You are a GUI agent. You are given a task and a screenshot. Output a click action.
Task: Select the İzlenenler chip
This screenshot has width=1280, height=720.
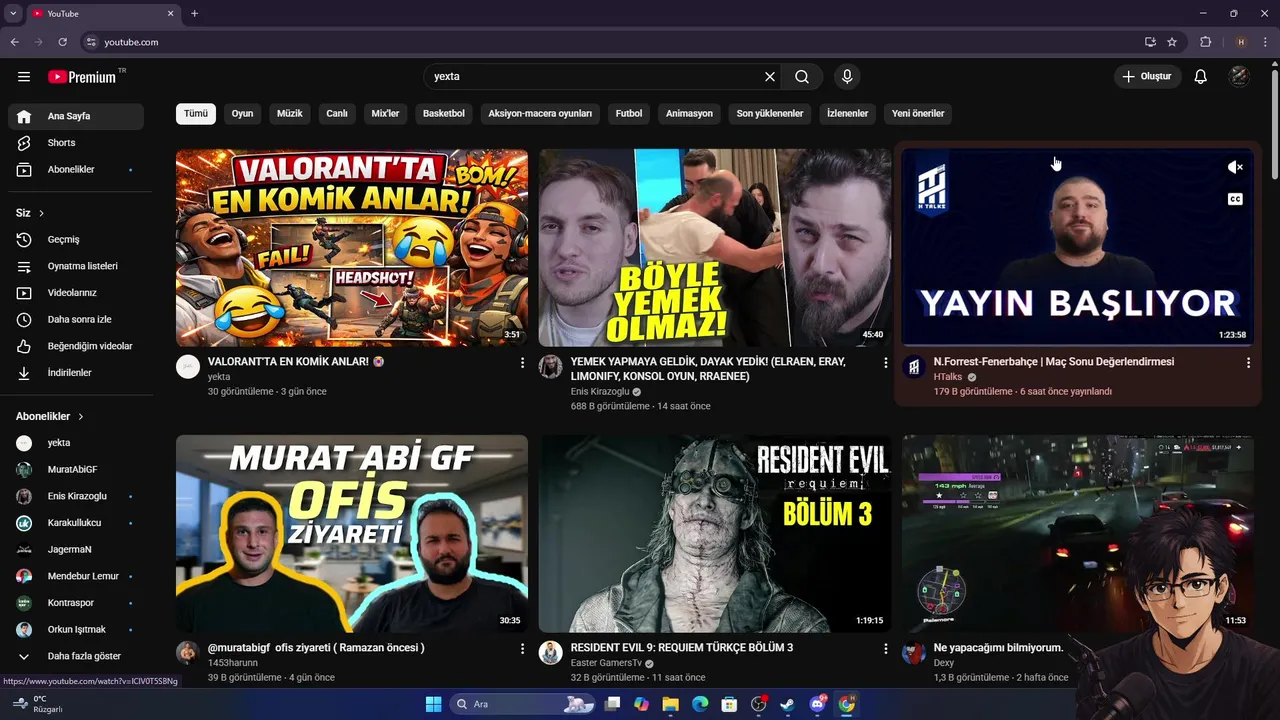[847, 114]
